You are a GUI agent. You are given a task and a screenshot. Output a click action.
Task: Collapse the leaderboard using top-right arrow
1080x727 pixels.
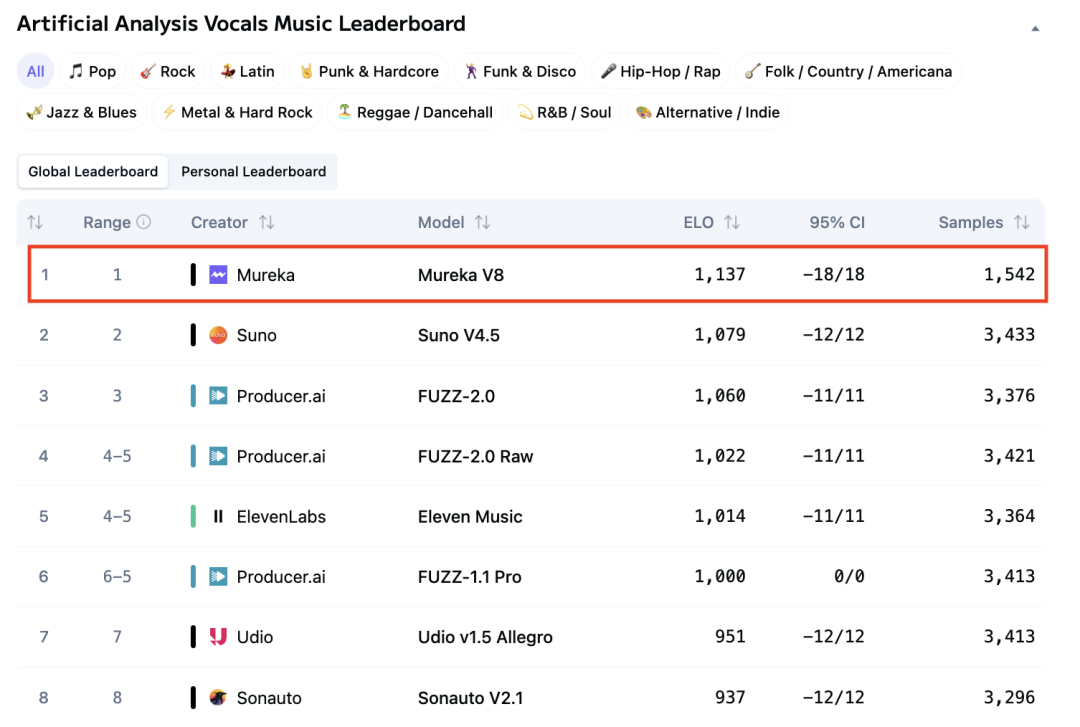coord(1035,28)
